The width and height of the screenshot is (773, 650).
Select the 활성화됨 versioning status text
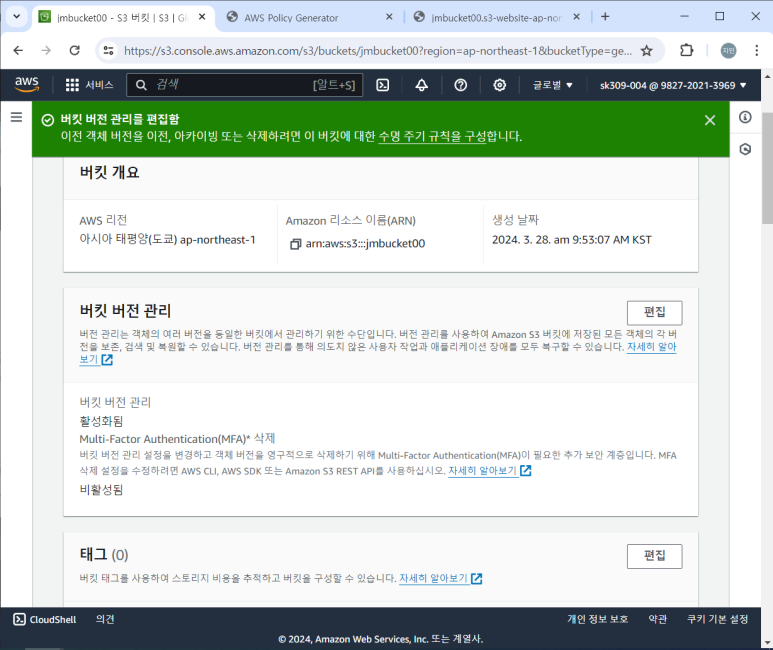pos(101,421)
